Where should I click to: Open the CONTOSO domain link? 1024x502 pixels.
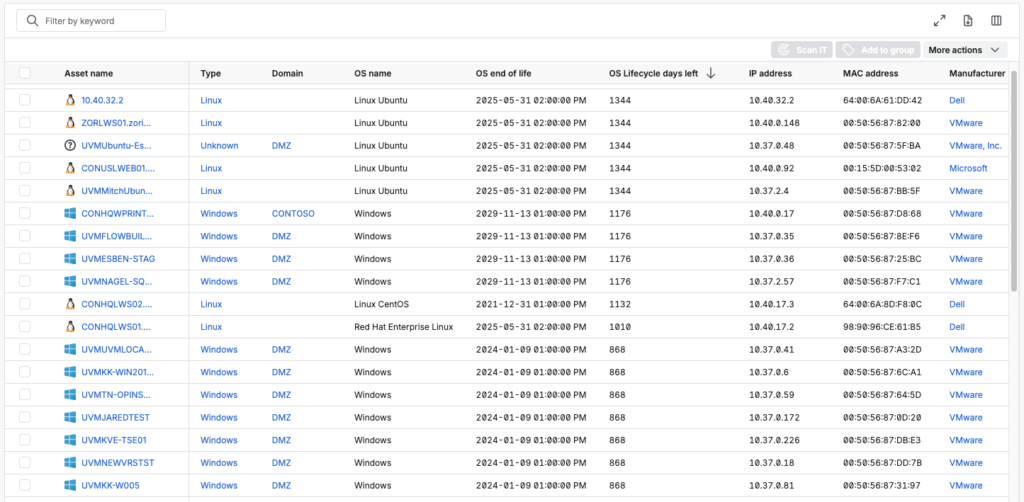click(293, 213)
